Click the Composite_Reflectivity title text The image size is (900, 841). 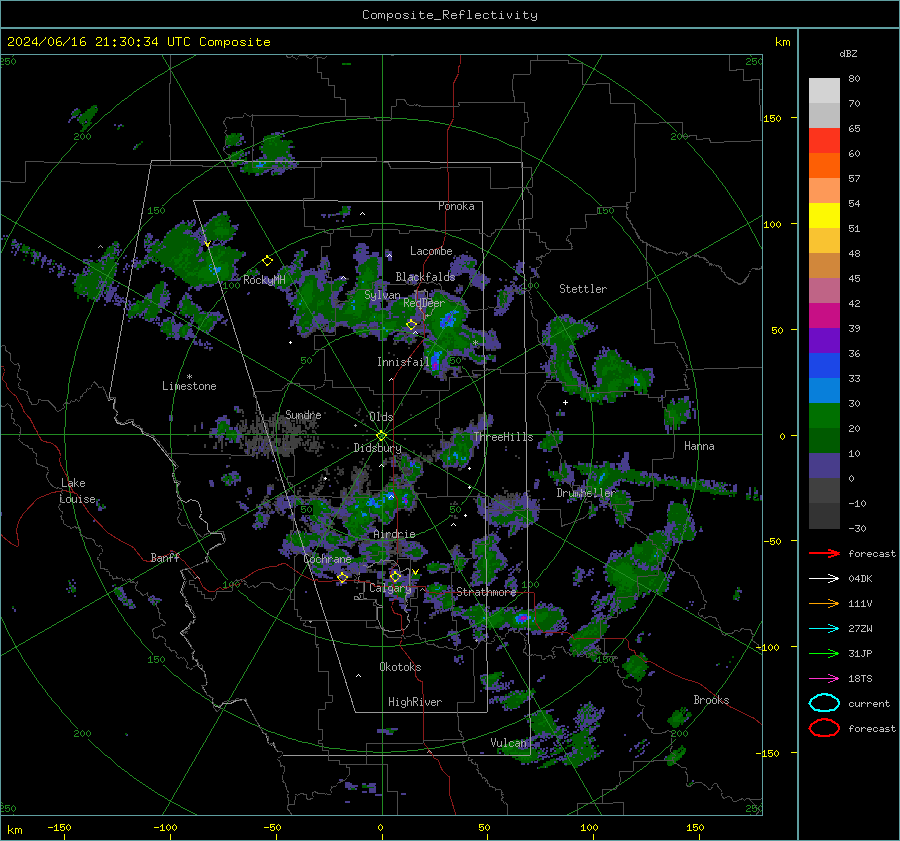(449, 15)
